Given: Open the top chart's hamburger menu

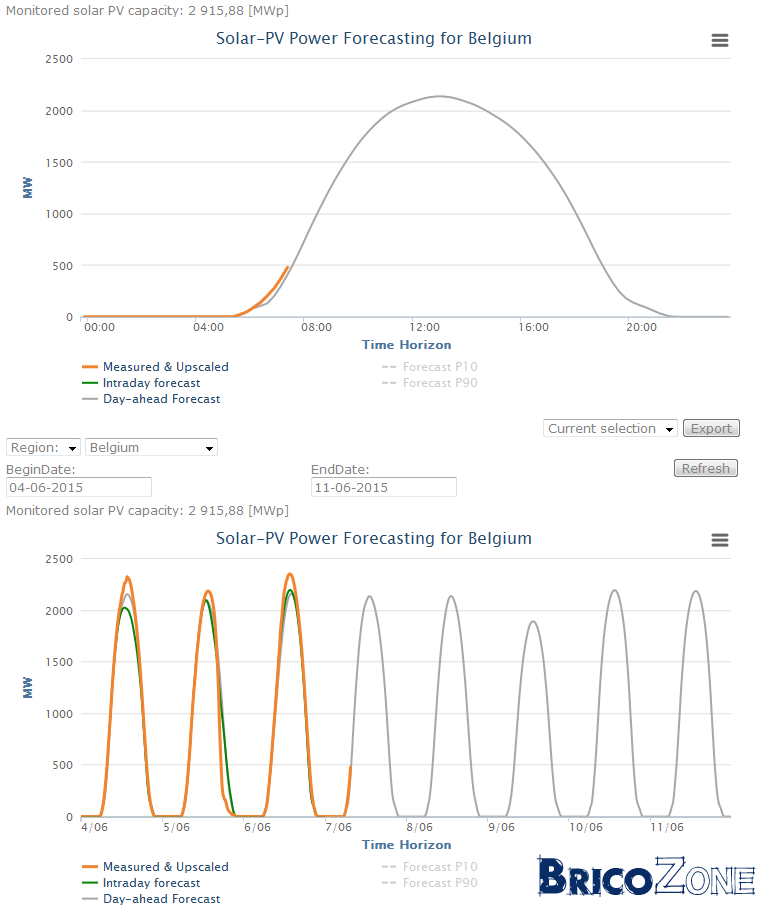Looking at the screenshot, I should pyautogui.click(x=720, y=40).
